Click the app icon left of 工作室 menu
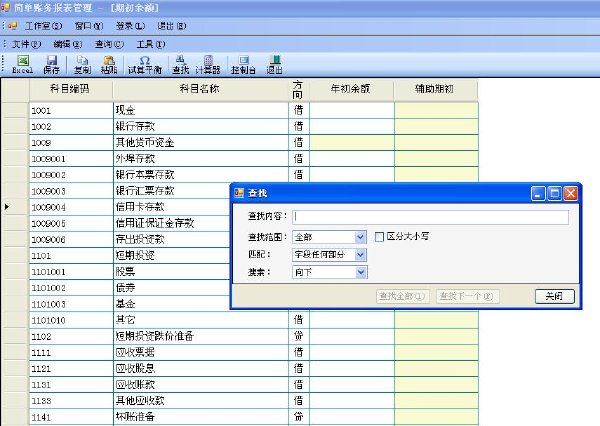Screen dimensions: 600x426 (x=13, y=26)
